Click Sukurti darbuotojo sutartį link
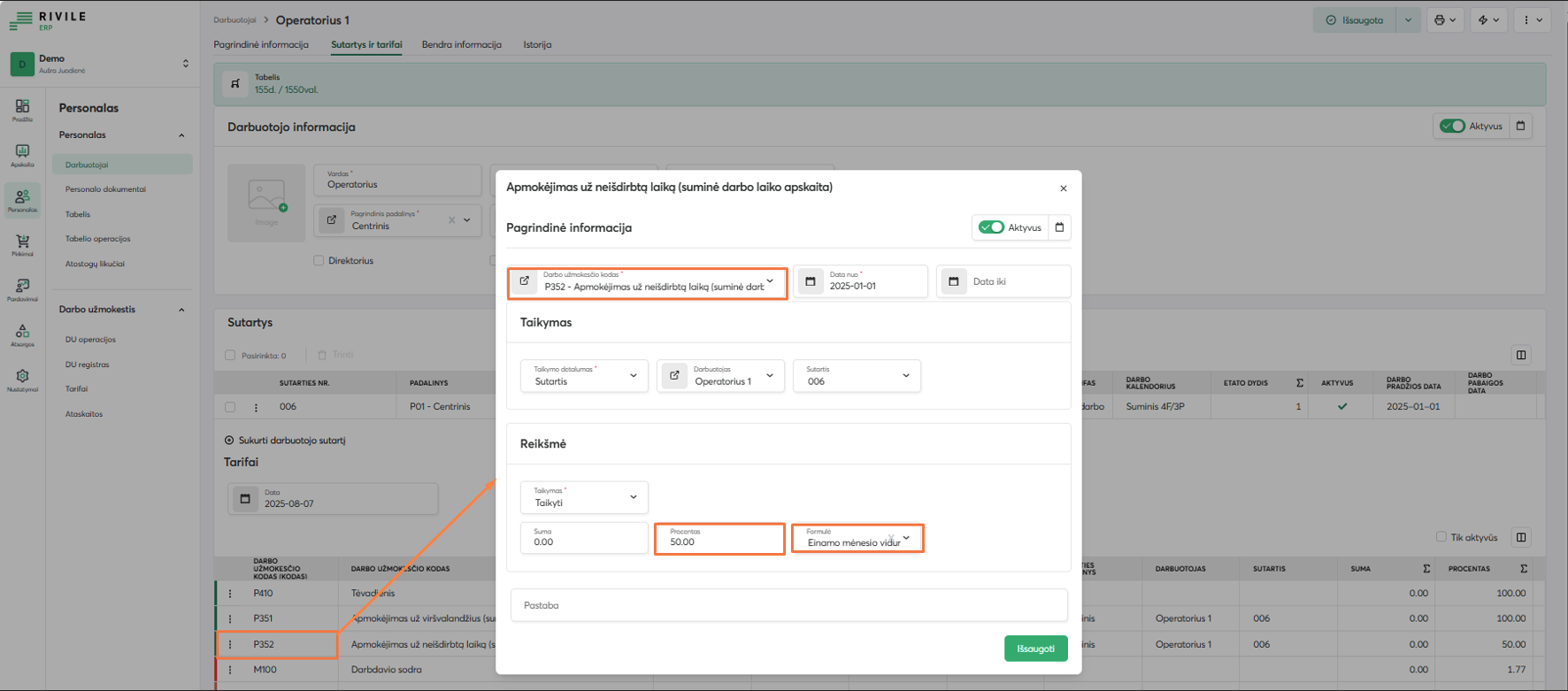Screen dimensions: 1568x691 point(291,440)
